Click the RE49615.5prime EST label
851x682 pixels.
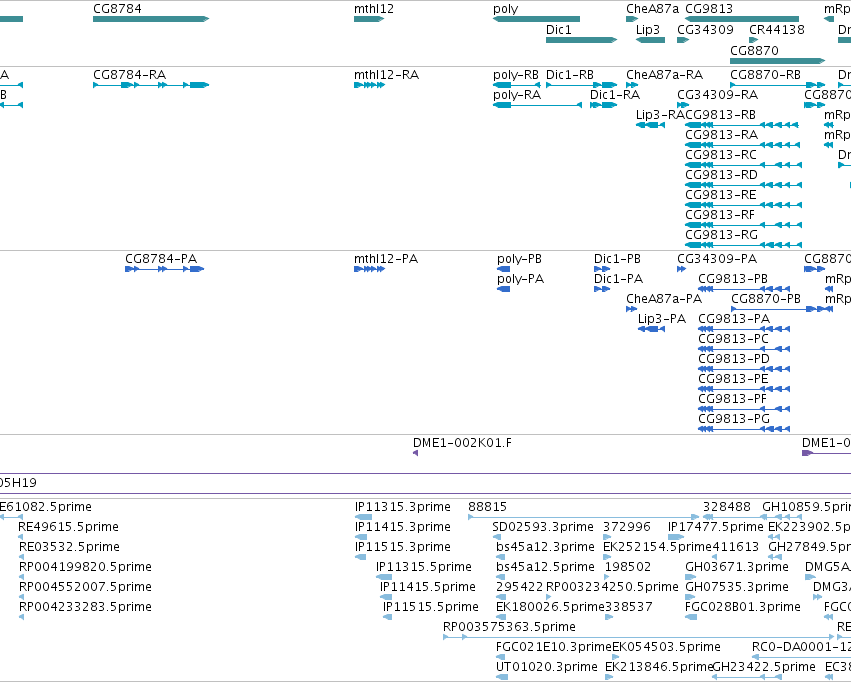click(68, 527)
